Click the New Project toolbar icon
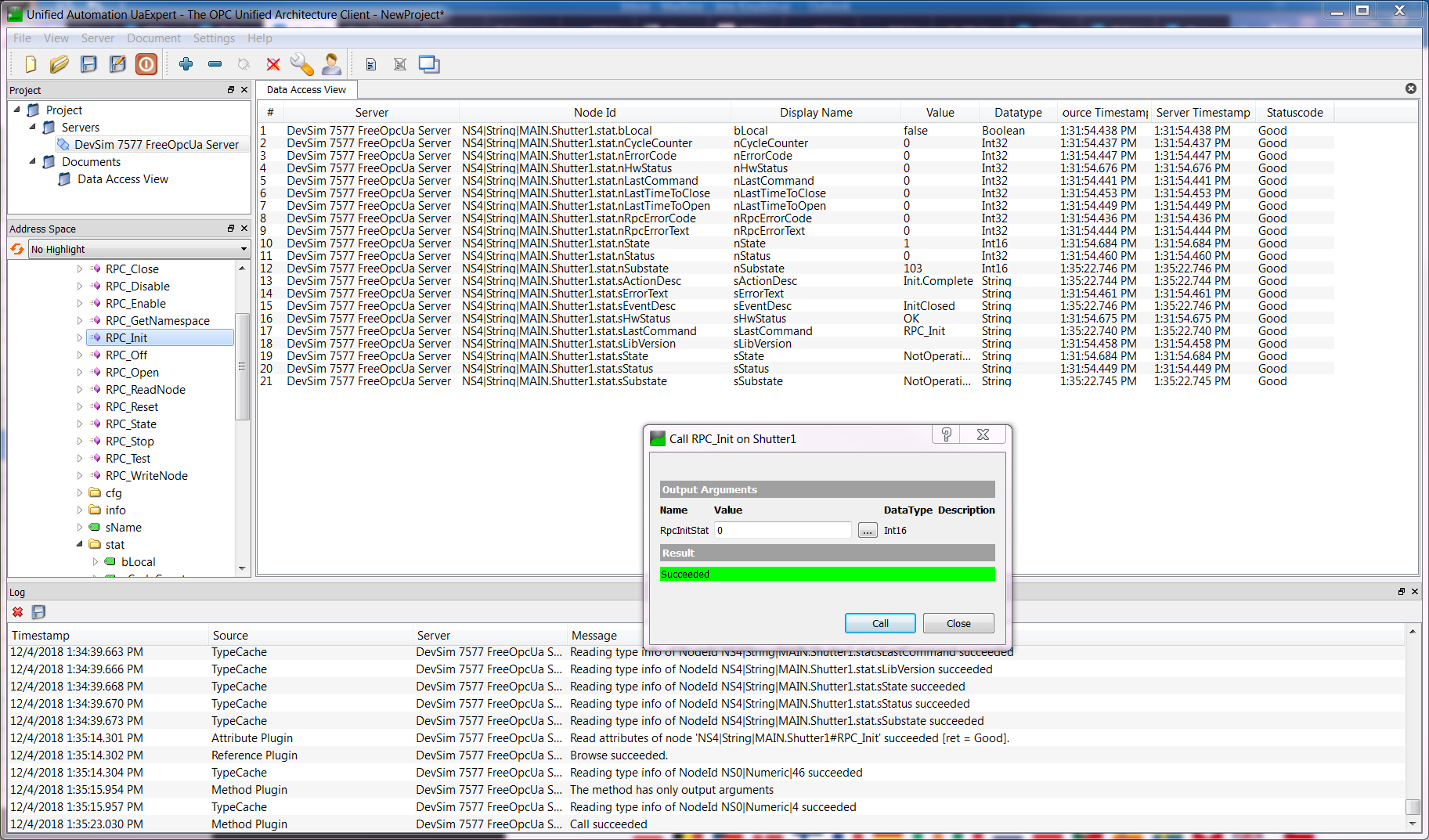 pos(31,64)
